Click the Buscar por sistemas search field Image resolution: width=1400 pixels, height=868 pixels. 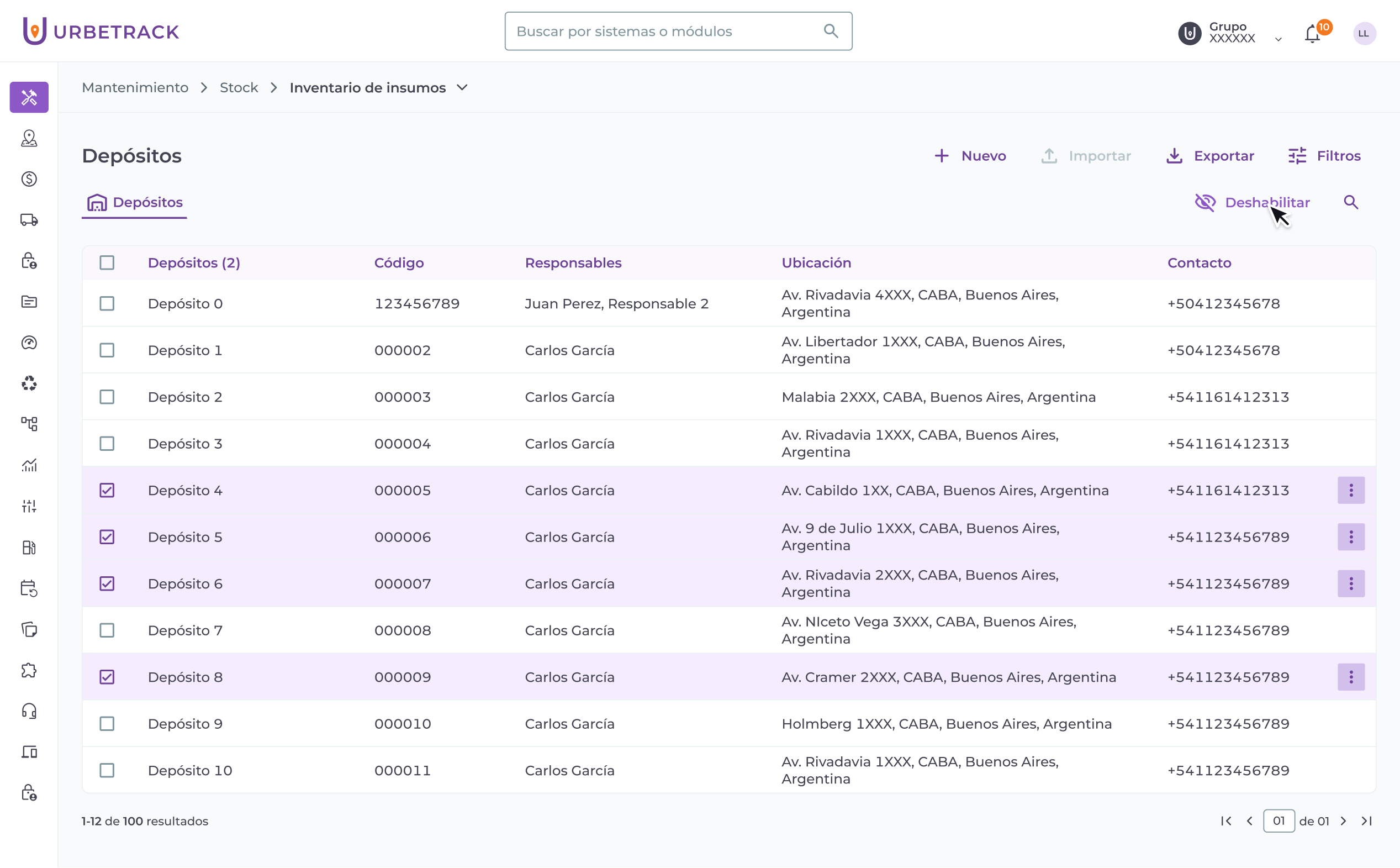[665, 31]
